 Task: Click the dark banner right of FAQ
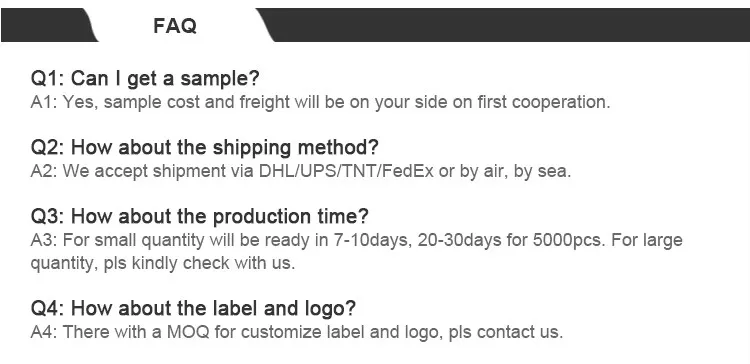click(507, 25)
